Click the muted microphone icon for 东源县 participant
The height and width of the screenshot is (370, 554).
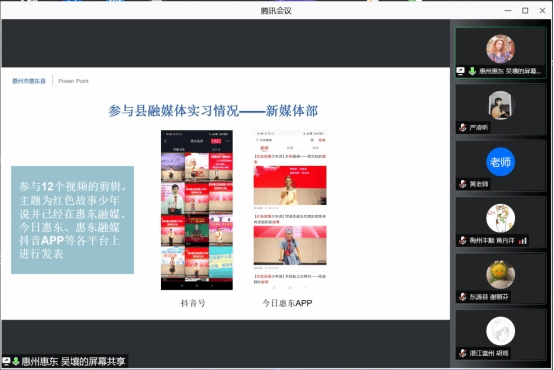[x=462, y=297]
